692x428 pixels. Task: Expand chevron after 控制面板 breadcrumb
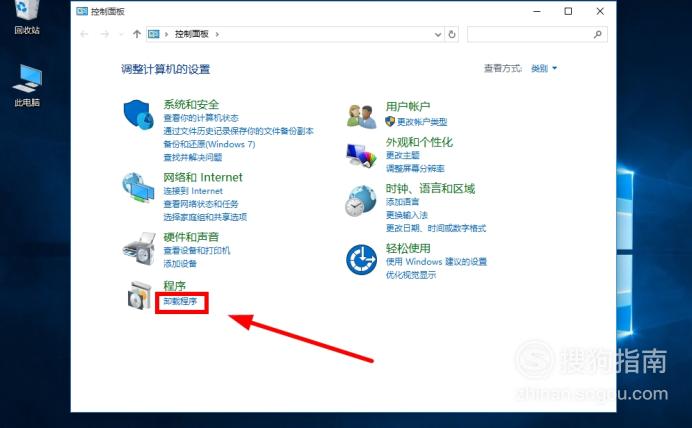coord(217,34)
